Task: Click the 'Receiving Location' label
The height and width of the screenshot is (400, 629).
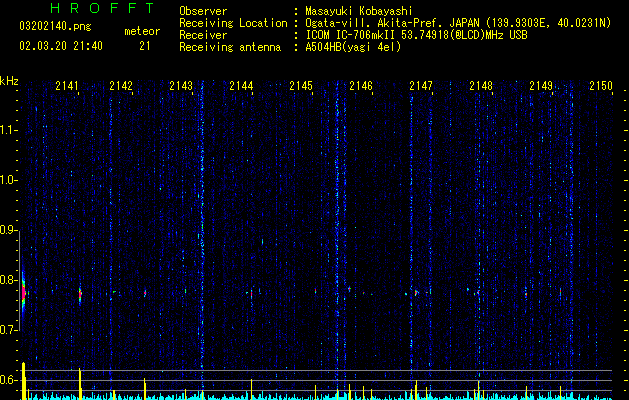Action: [x=233, y=23]
